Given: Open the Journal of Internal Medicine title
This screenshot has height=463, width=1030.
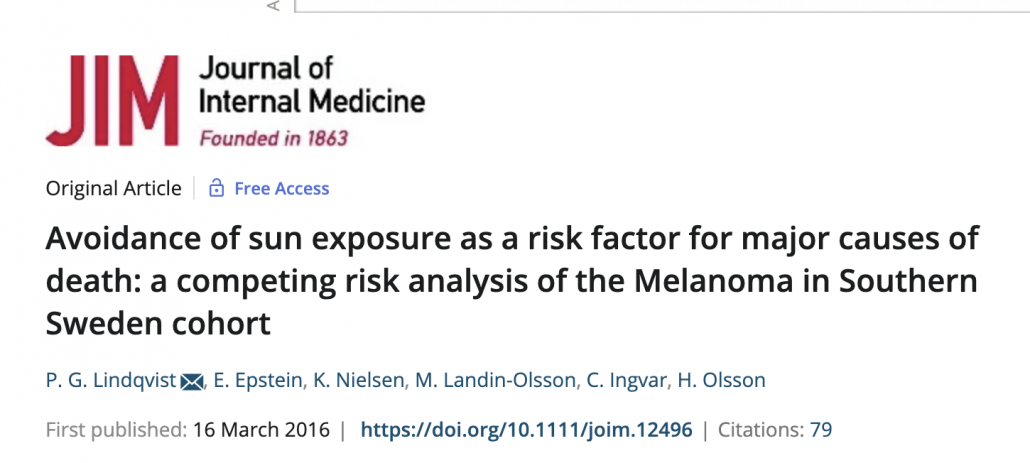Looking at the screenshot, I should click(311, 85).
